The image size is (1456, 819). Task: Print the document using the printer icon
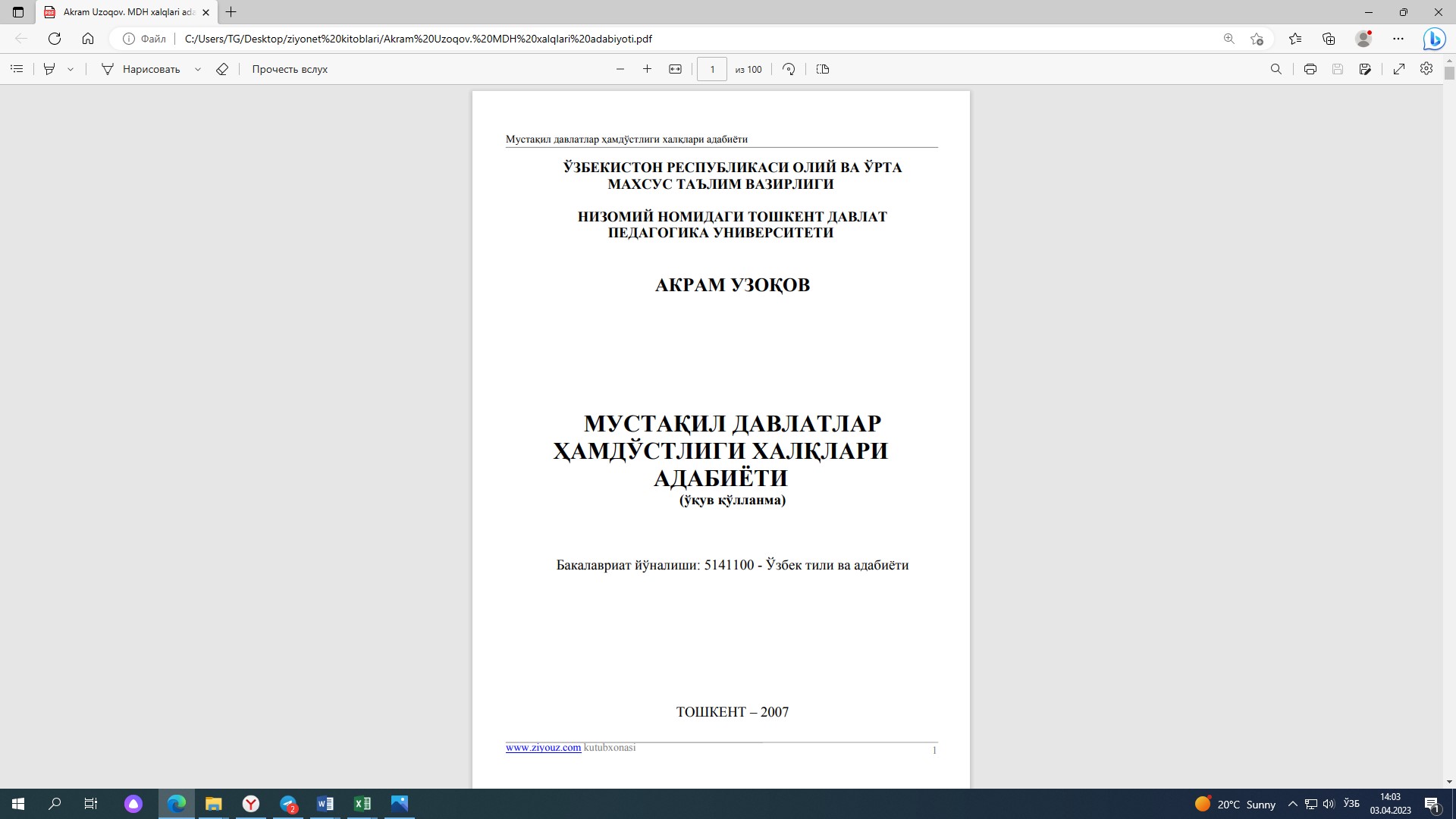(x=1310, y=69)
